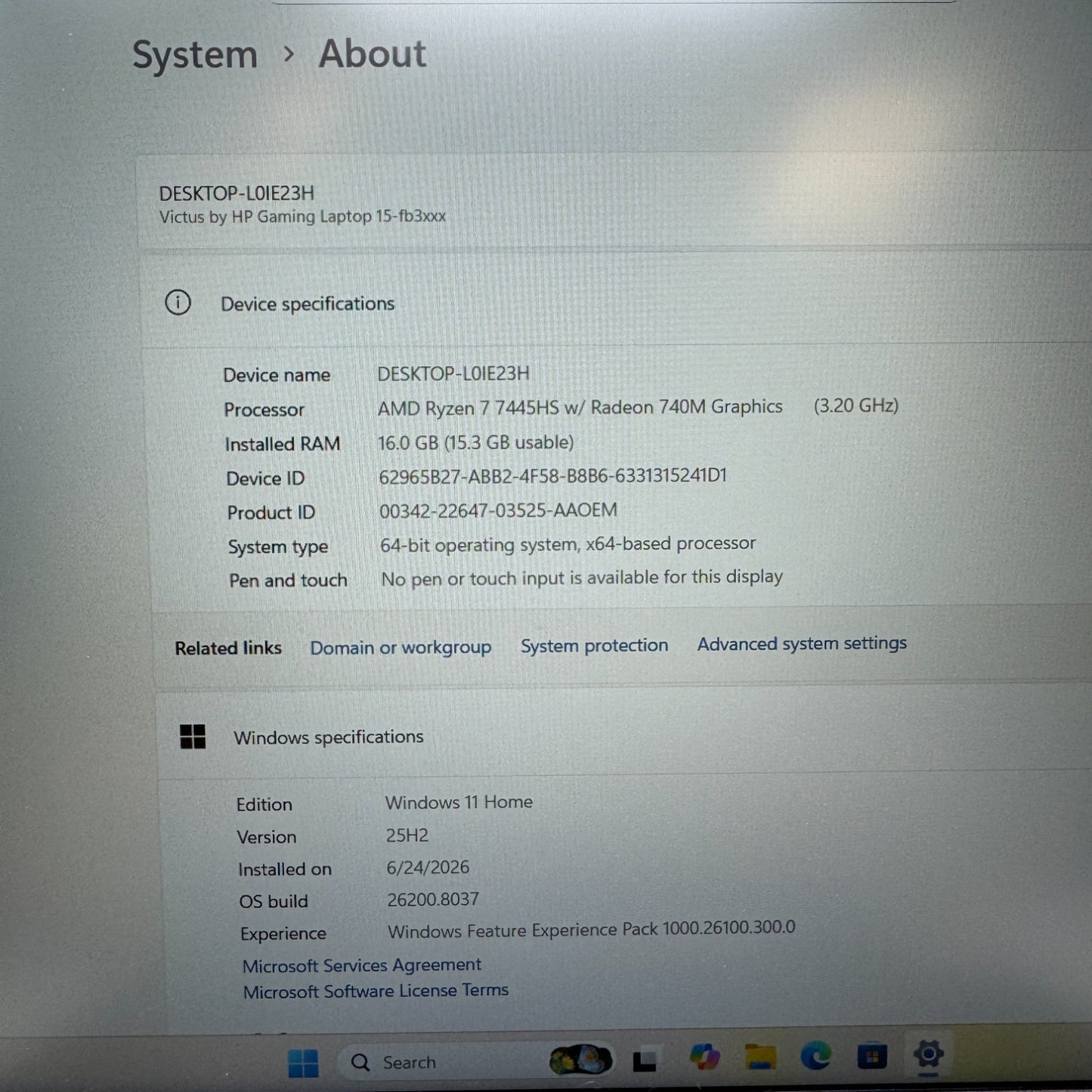Select the AMD Ryzen 7 7445HS processor text

pyautogui.click(x=580, y=408)
